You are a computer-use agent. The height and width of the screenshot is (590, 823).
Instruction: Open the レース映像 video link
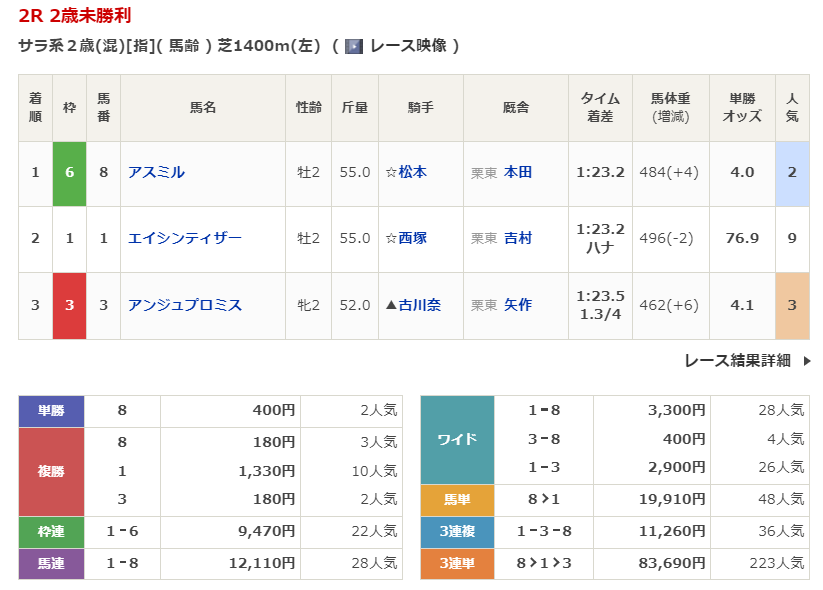(410, 46)
